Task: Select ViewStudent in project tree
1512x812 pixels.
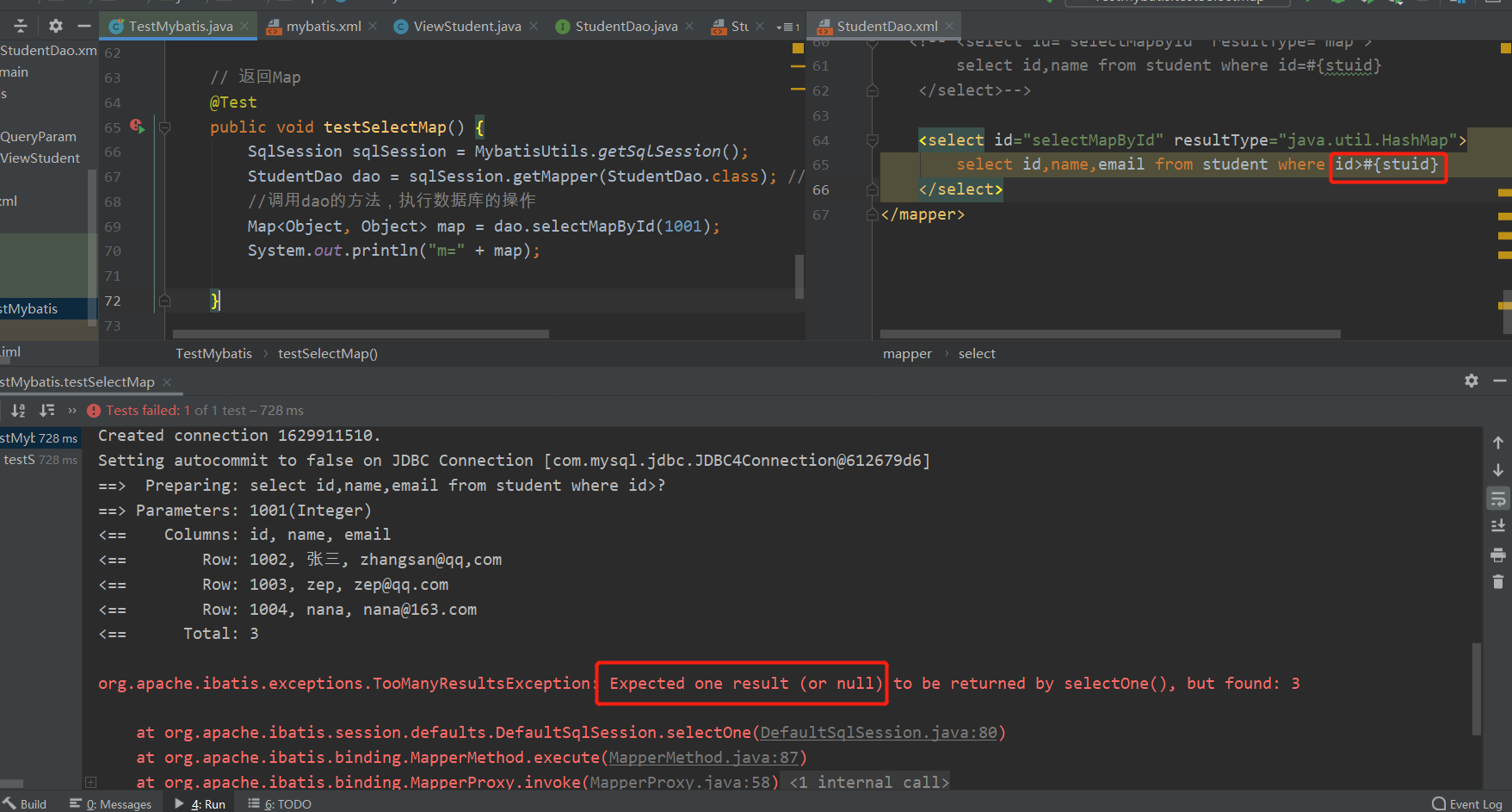Action: pos(40,158)
